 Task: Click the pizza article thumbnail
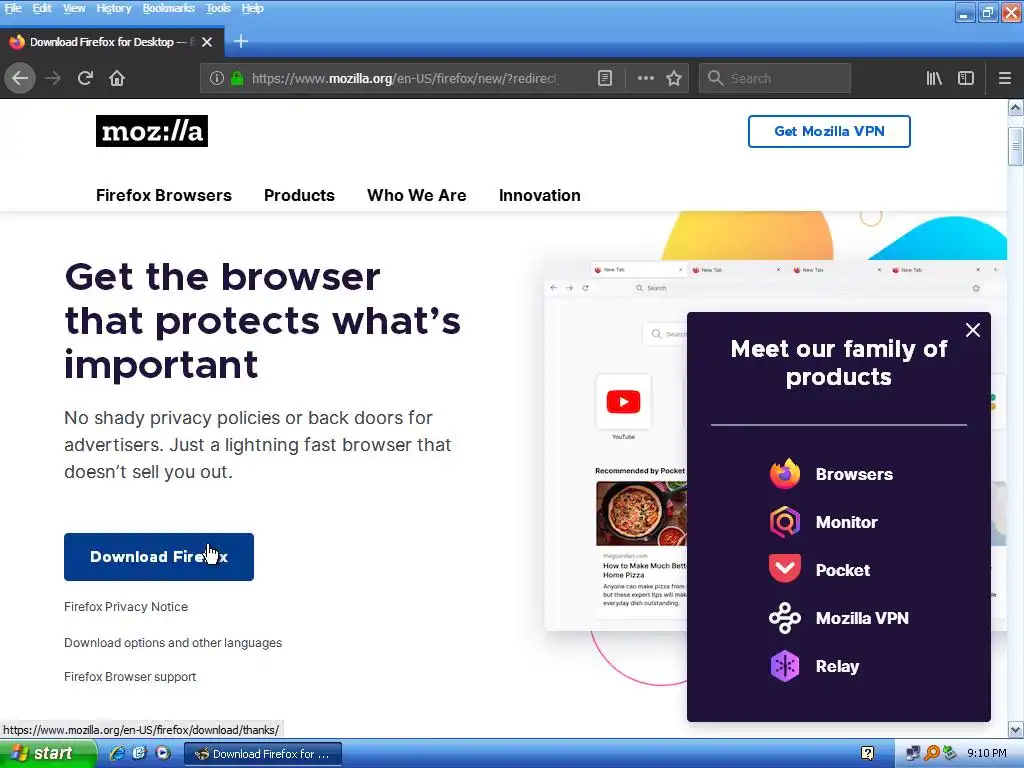[641, 513]
